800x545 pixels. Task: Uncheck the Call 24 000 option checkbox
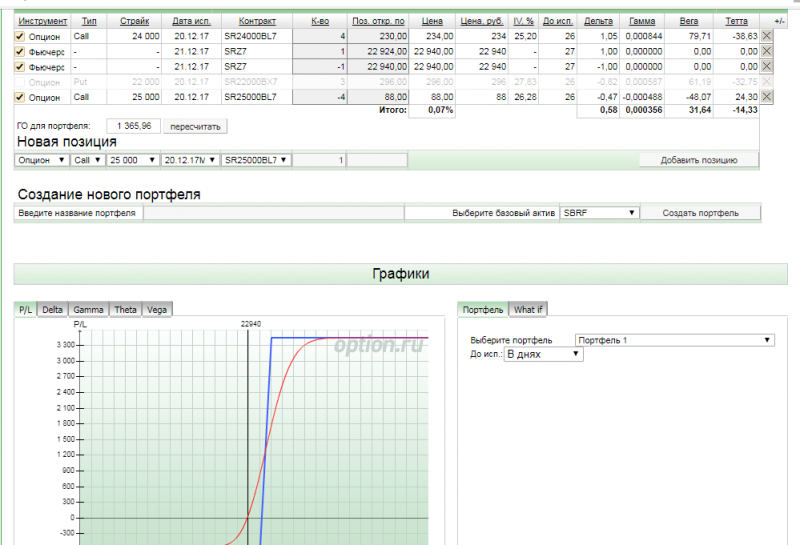click(20, 35)
